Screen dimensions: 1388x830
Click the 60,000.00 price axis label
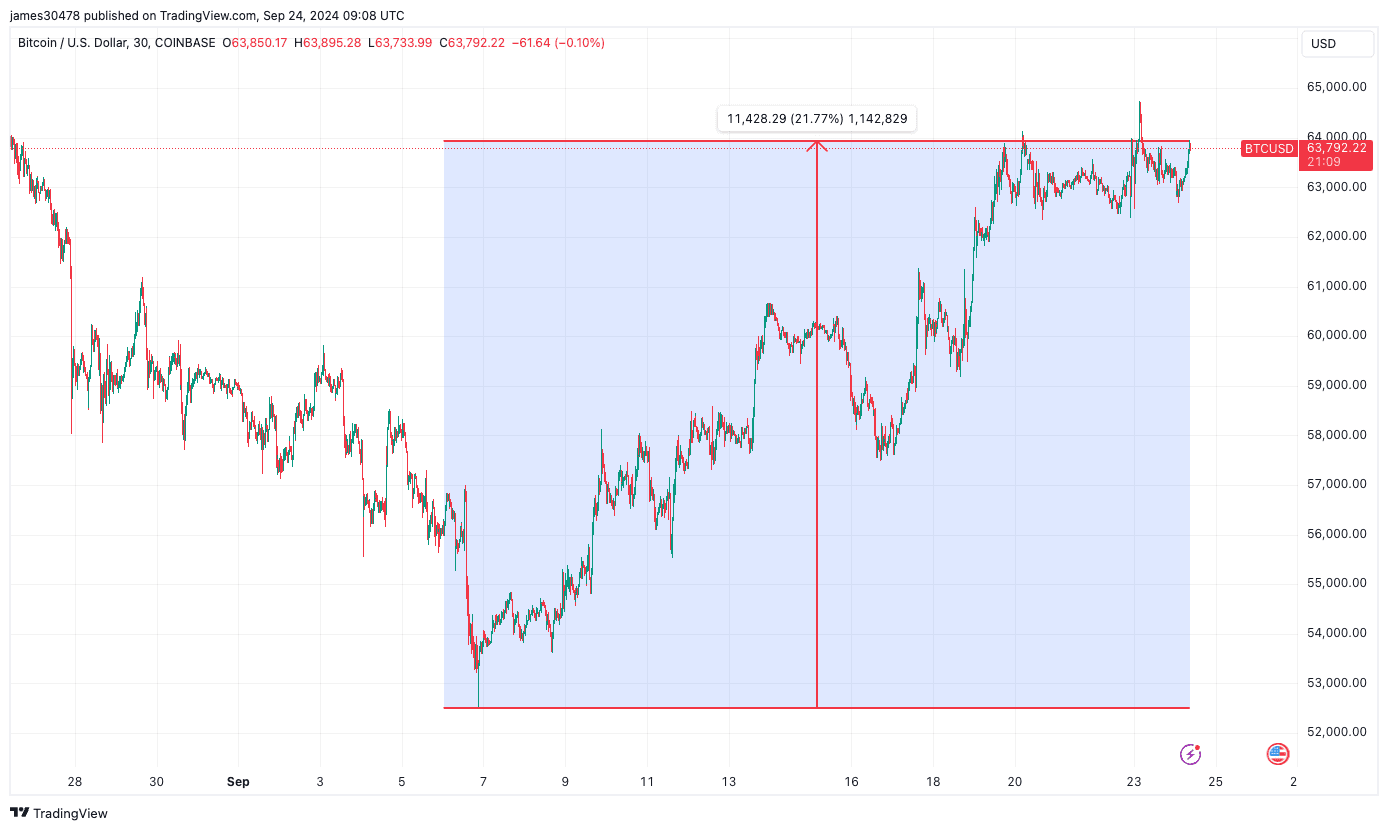pos(1336,335)
